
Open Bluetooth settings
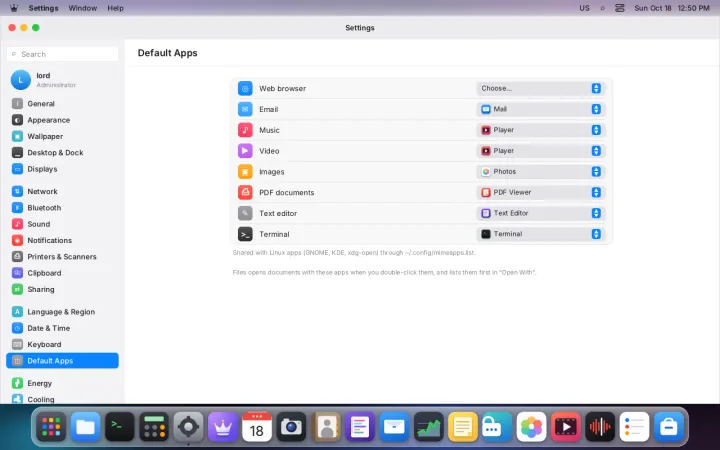tap(62, 208)
